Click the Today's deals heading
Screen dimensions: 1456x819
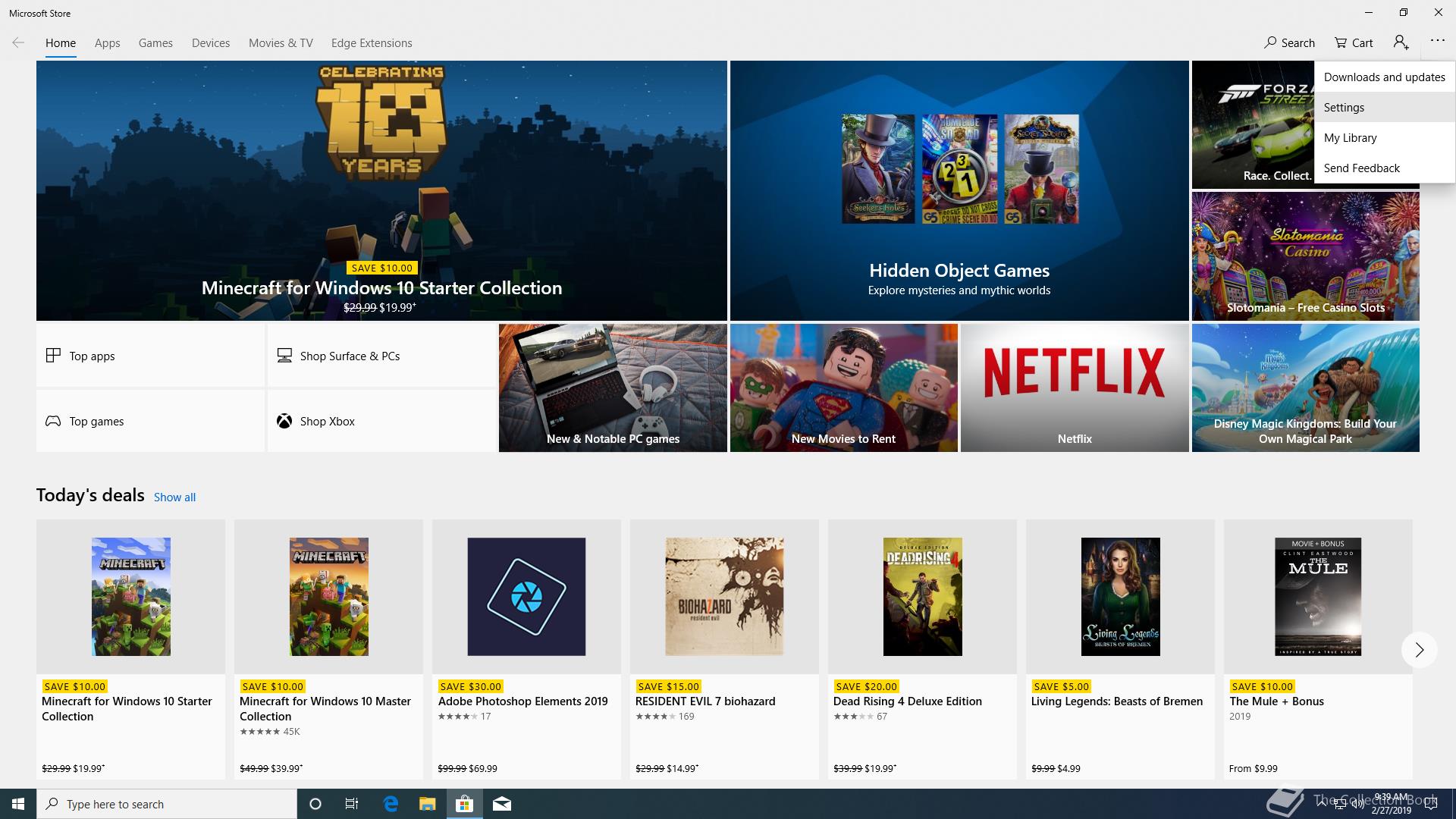tap(90, 495)
